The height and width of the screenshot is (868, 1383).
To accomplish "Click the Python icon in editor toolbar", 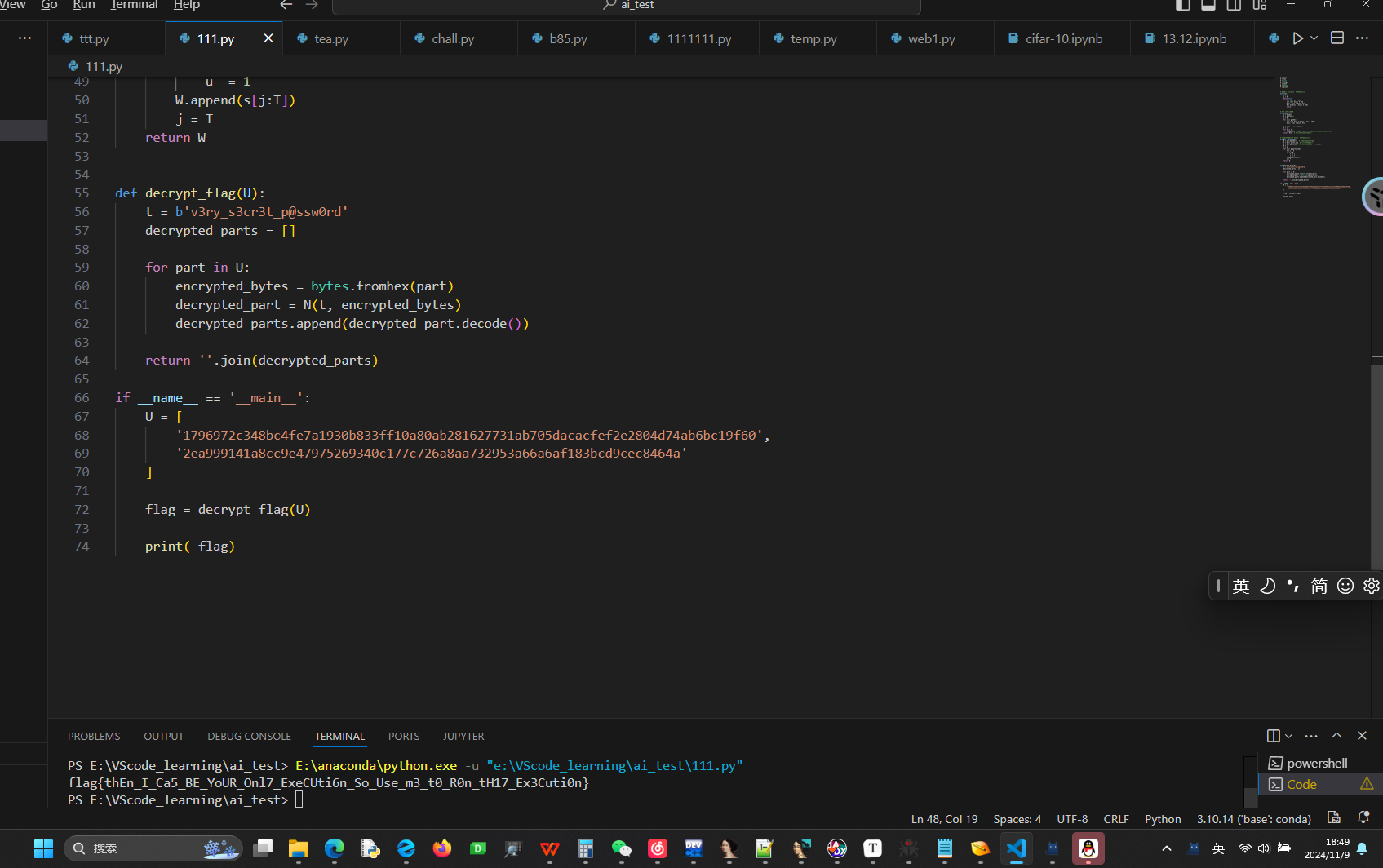I will pyautogui.click(x=1274, y=38).
